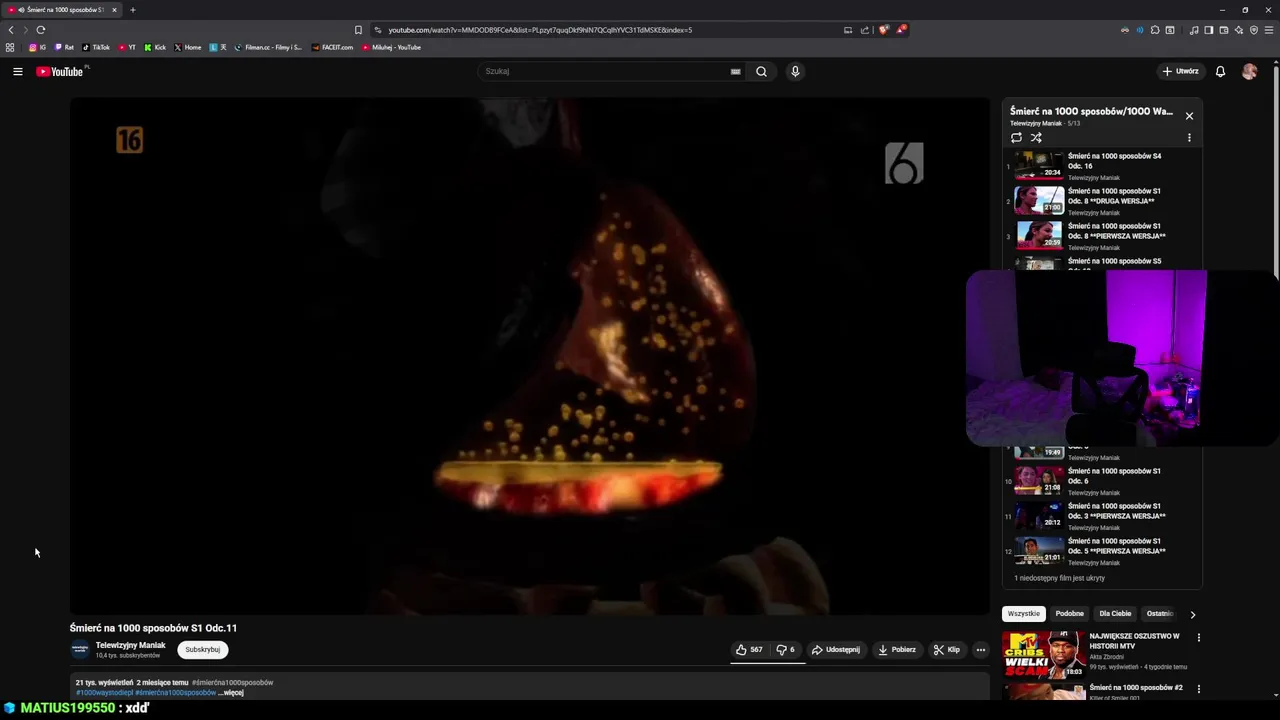Image resolution: width=1280 pixels, height=720 pixels.
Task: Click the video player area
Action: tap(529, 356)
